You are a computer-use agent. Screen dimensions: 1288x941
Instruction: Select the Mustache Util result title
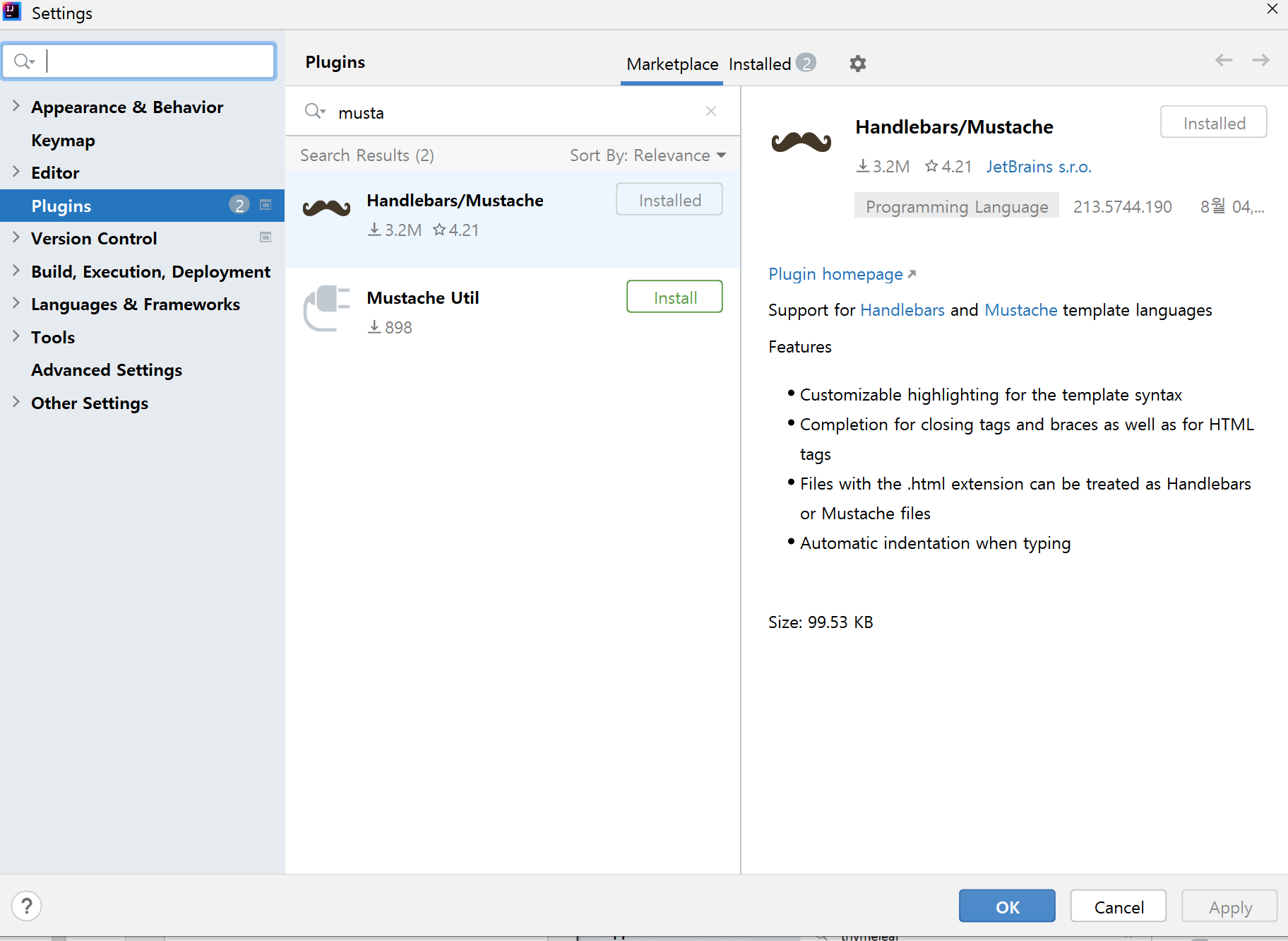pos(423,297)
